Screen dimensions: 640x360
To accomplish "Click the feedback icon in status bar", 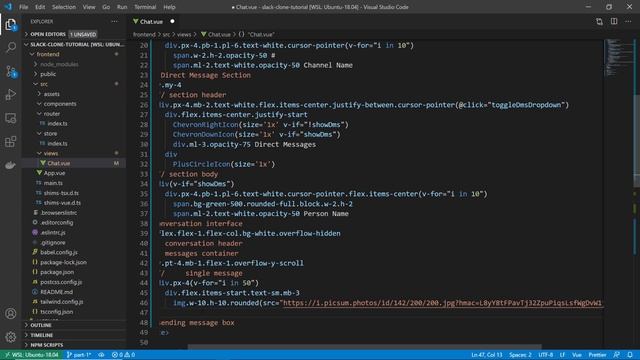I will [616, 355].
